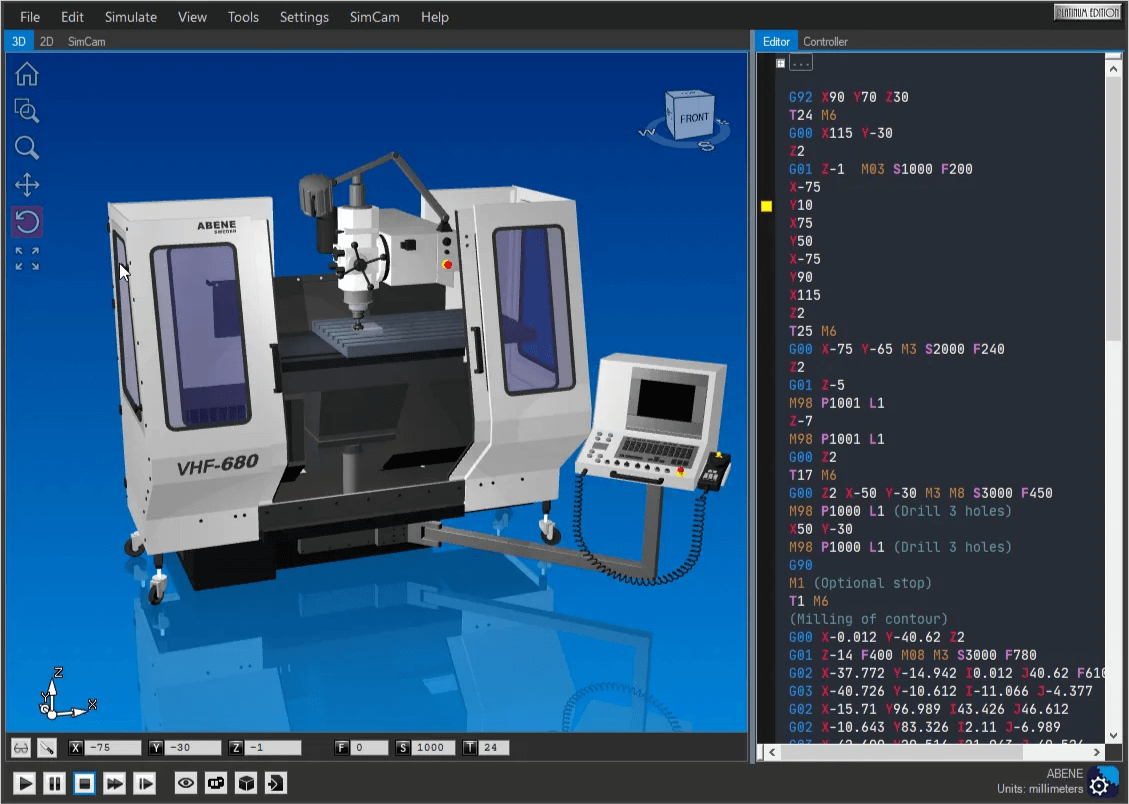The width and height of the screenshot is (1129, 804).
Task: Click the X coordinate value field
Action: [111, 747]
